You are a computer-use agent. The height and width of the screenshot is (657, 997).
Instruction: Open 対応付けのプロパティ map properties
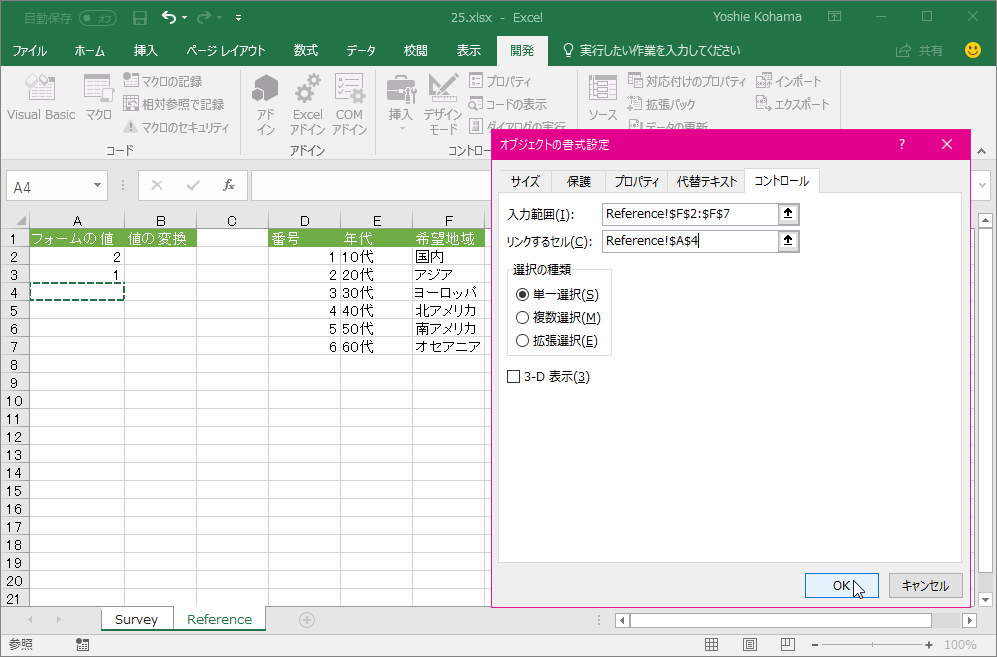pyautogui.click(x=687, y=81)
